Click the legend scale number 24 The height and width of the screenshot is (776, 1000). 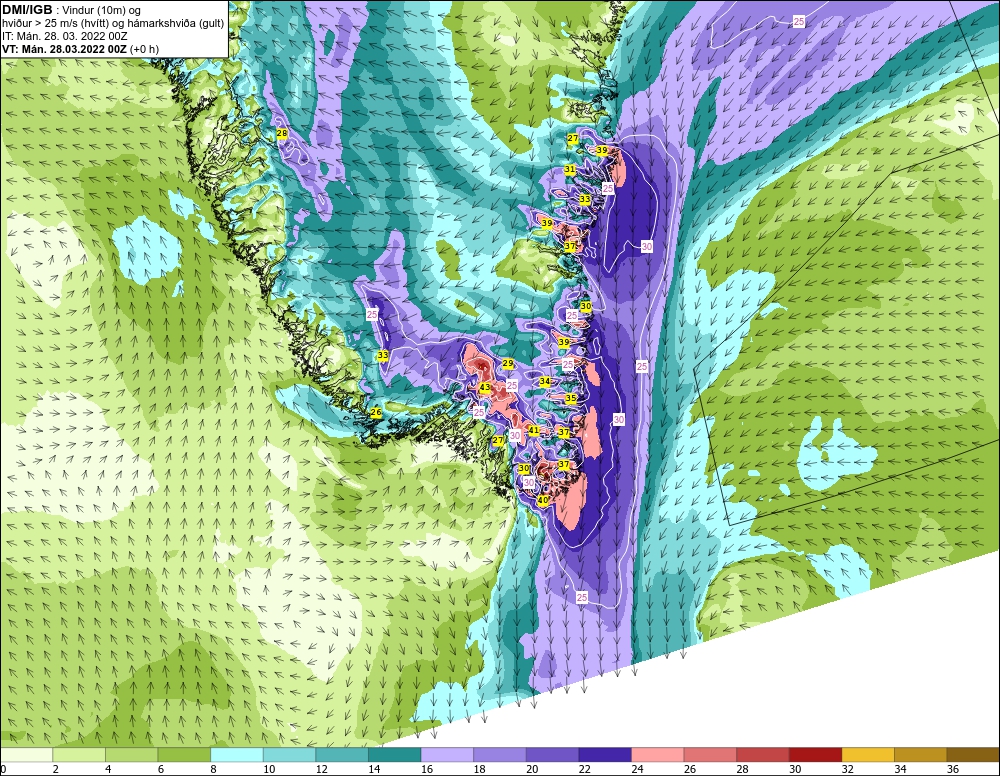637,770
